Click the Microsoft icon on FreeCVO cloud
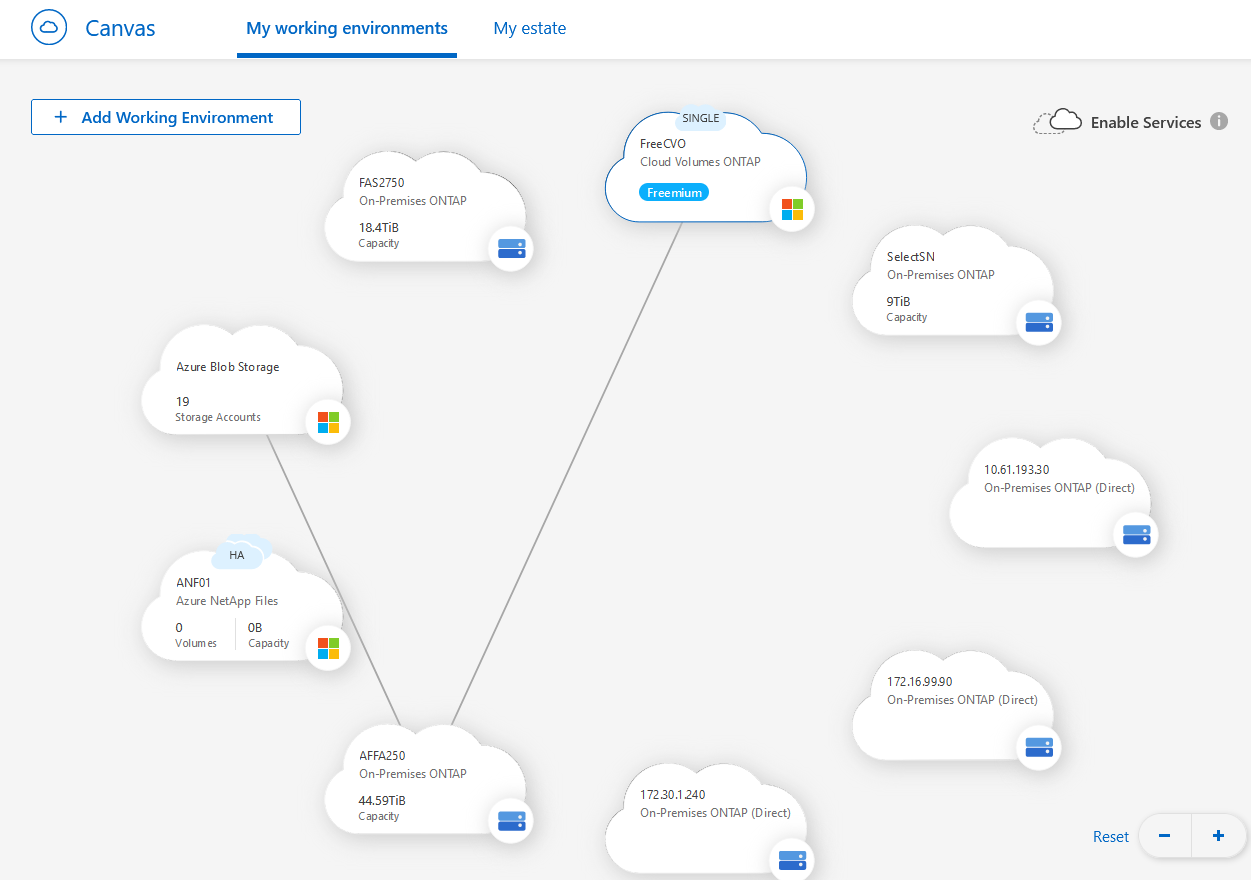 coord(792,209)
